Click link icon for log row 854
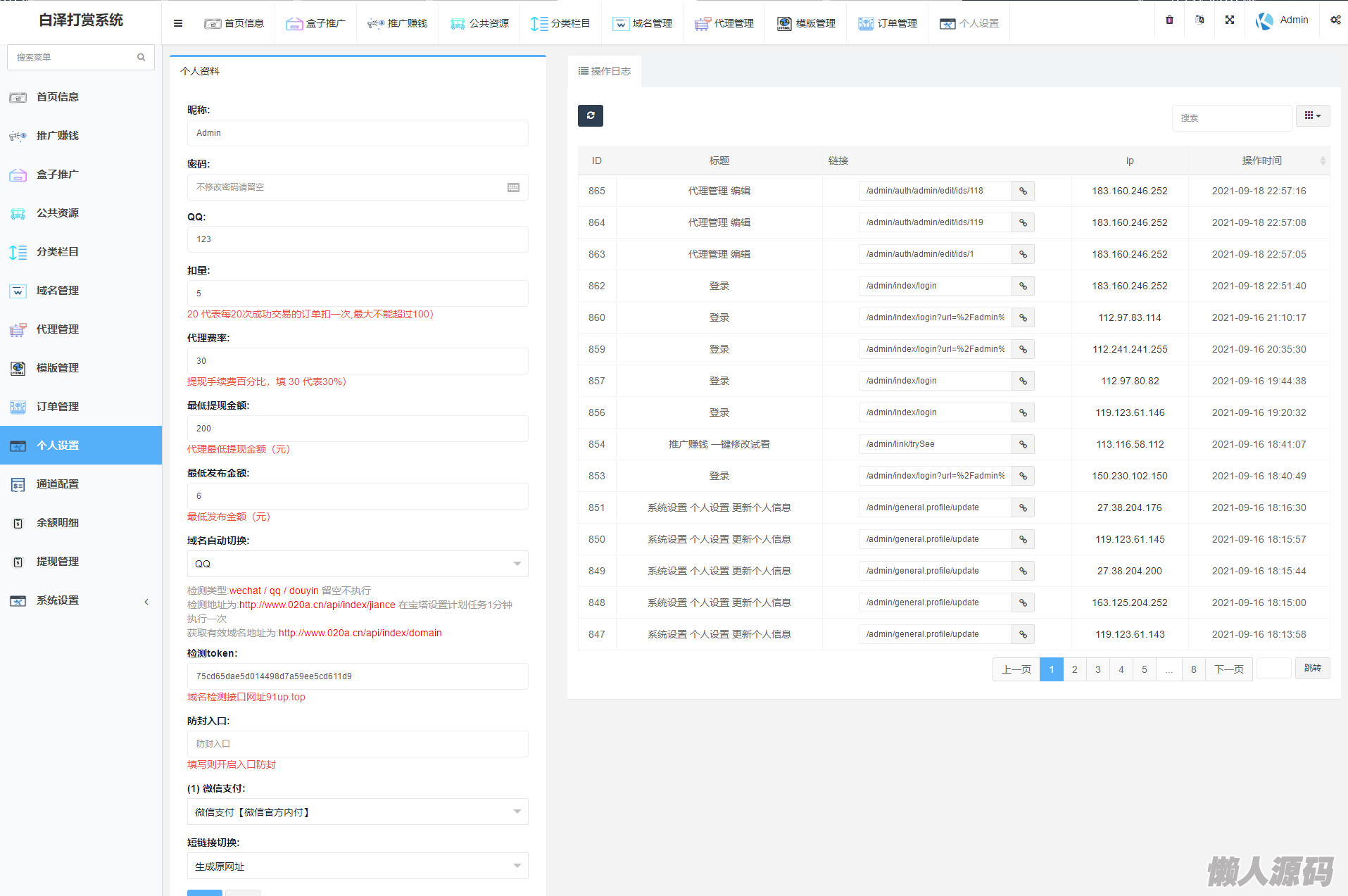The image size is (1348, 896). [1023, 444]
